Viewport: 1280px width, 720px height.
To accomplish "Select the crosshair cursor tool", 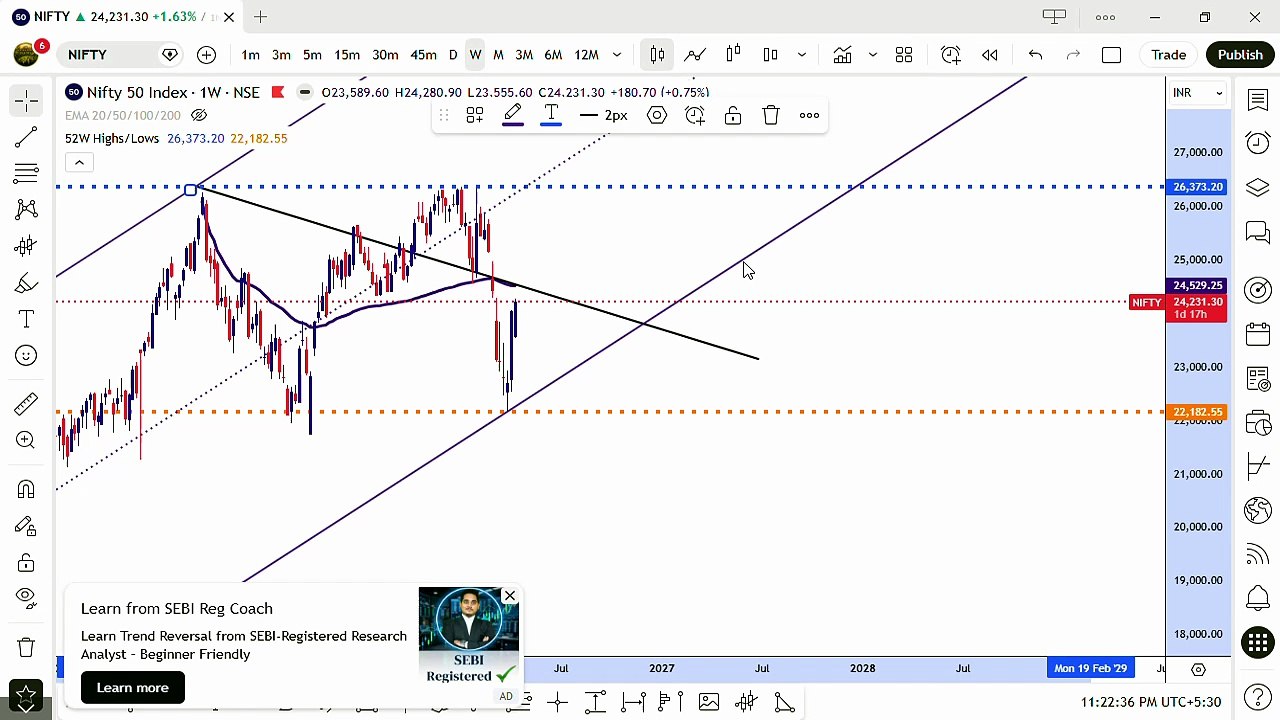I will point(26,100).
